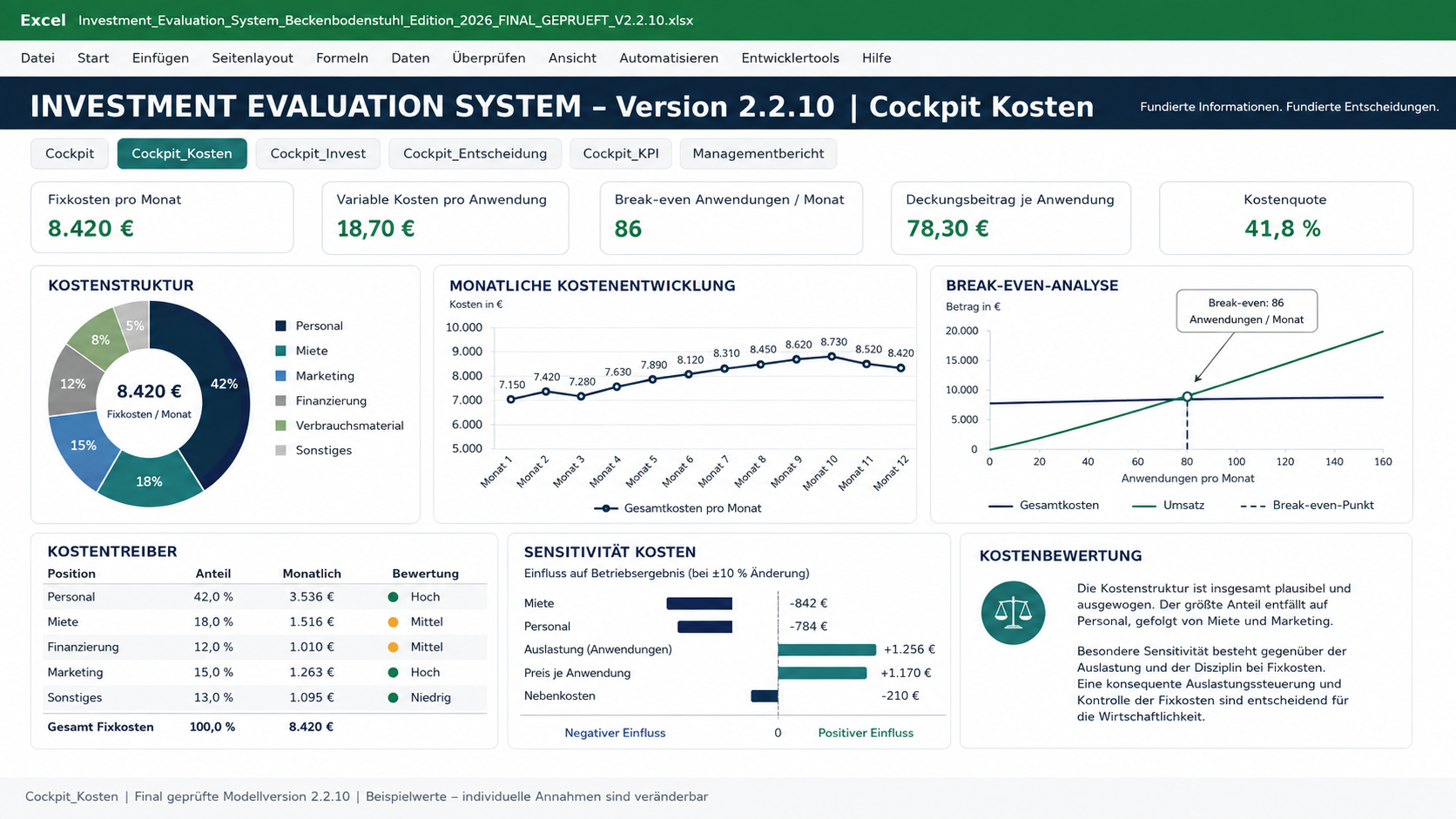Open the Automatisieren menu
Screen dimensions: 1456x819
[x=669, y=58]
